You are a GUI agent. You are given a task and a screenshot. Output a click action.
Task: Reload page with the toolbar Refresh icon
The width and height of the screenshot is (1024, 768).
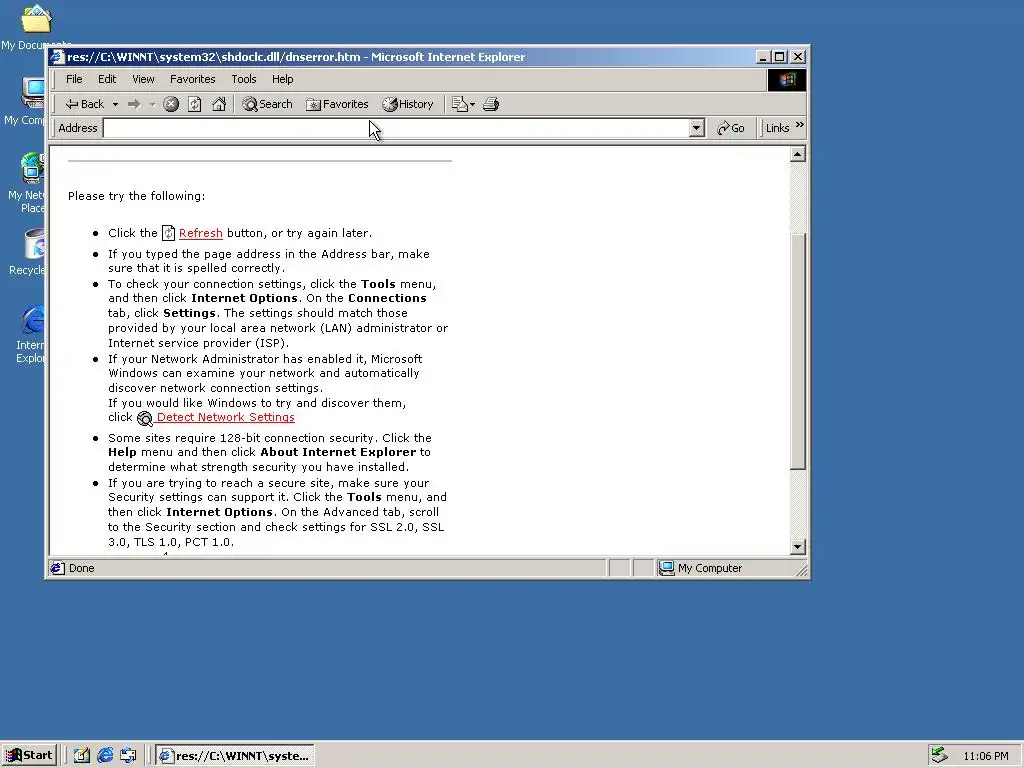pyautogui.click(x=195, y=104)
